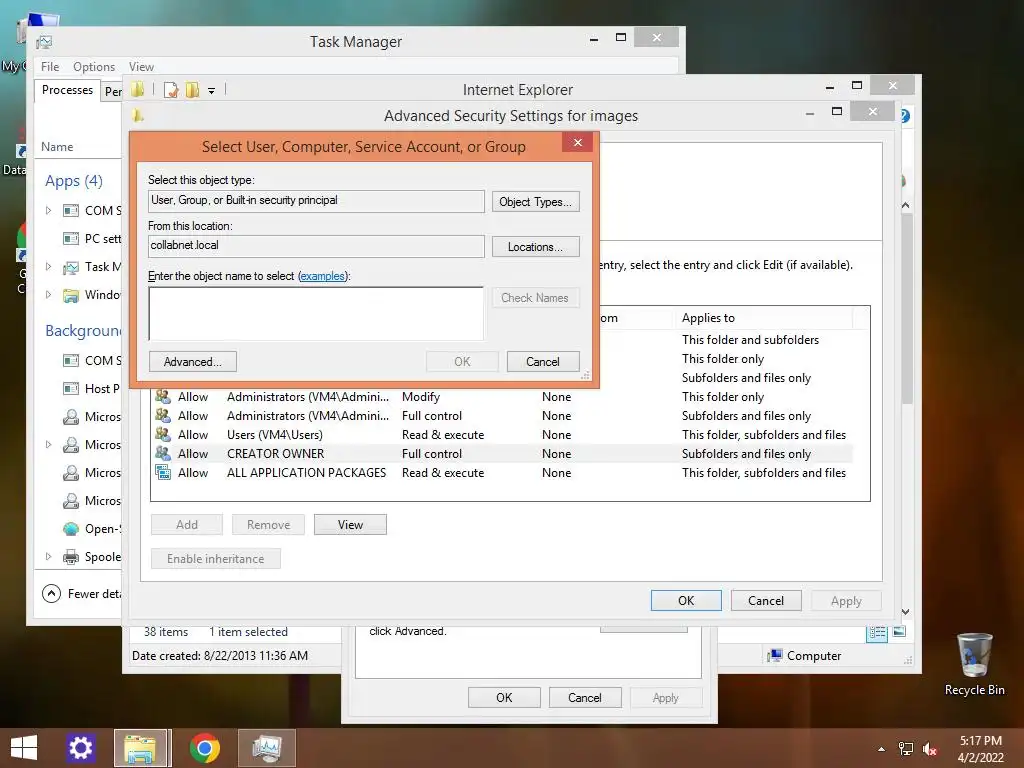Click the PC sett app icon
The image size is (1024, 768).
point(71,238)
